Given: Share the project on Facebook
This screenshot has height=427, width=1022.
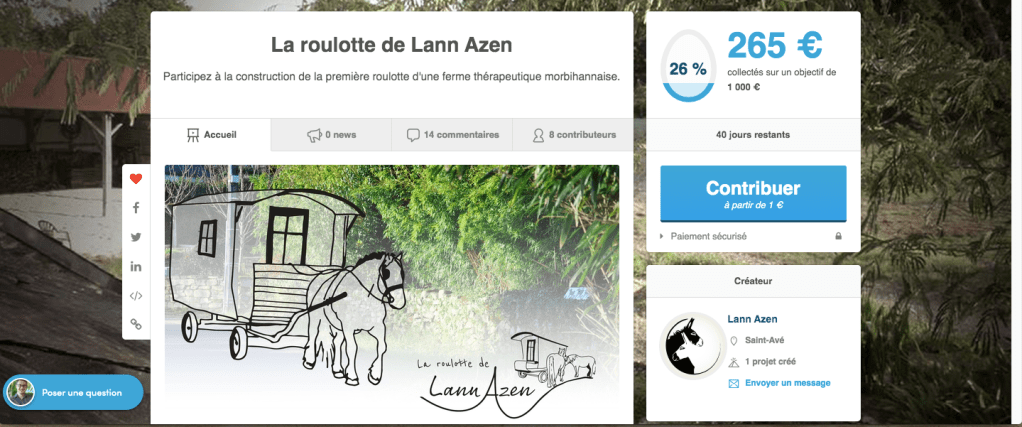Looking at the screenshot, I should click(136, 208).
